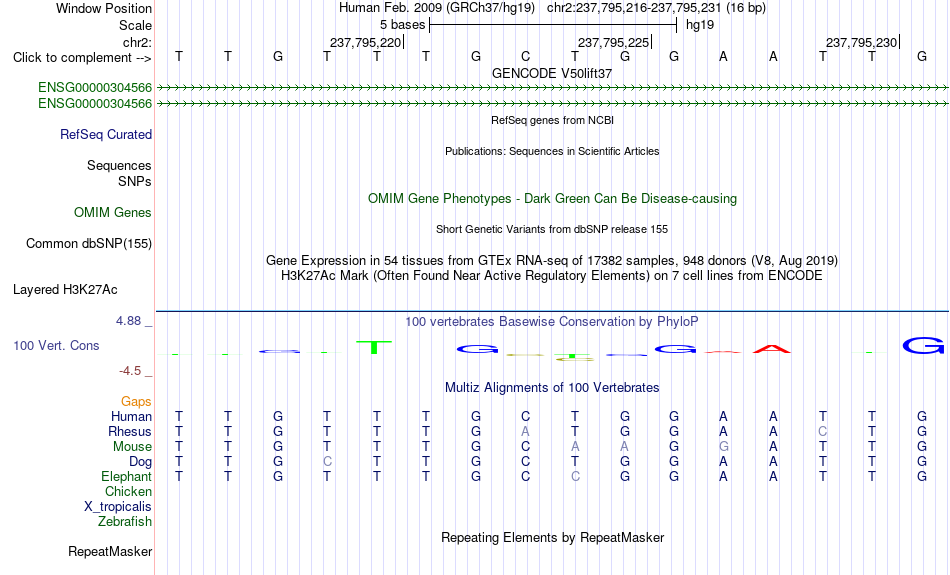Open the Common dbSNP(155) track label
Viewport: 950px width, 575px height.
point(89,244)
